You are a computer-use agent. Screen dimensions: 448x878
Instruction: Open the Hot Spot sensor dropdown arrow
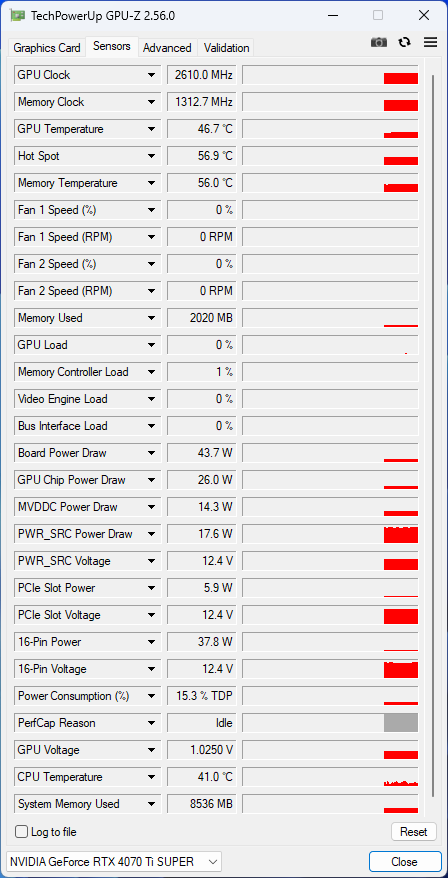(151, 156)
